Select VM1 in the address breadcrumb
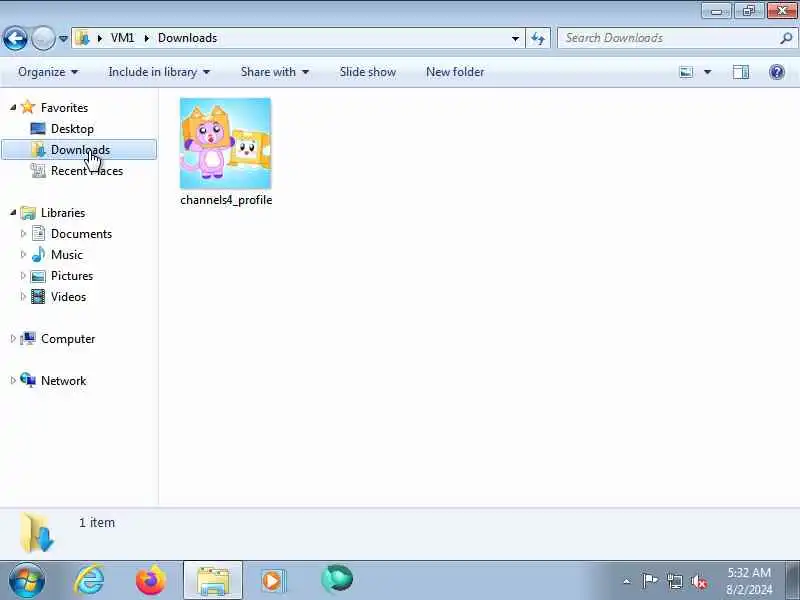 (x=122, y=38)
